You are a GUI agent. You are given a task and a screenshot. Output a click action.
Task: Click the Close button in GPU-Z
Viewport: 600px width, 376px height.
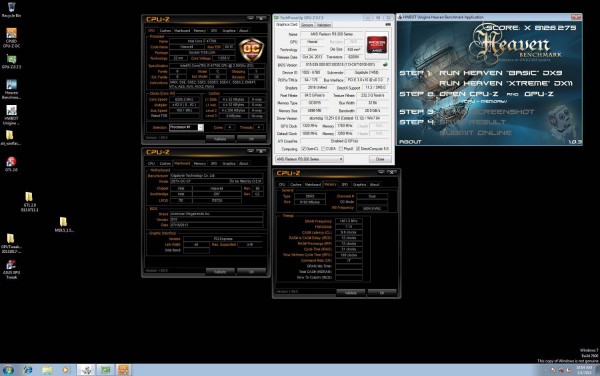pyautogui.click(x=380, y=159)
